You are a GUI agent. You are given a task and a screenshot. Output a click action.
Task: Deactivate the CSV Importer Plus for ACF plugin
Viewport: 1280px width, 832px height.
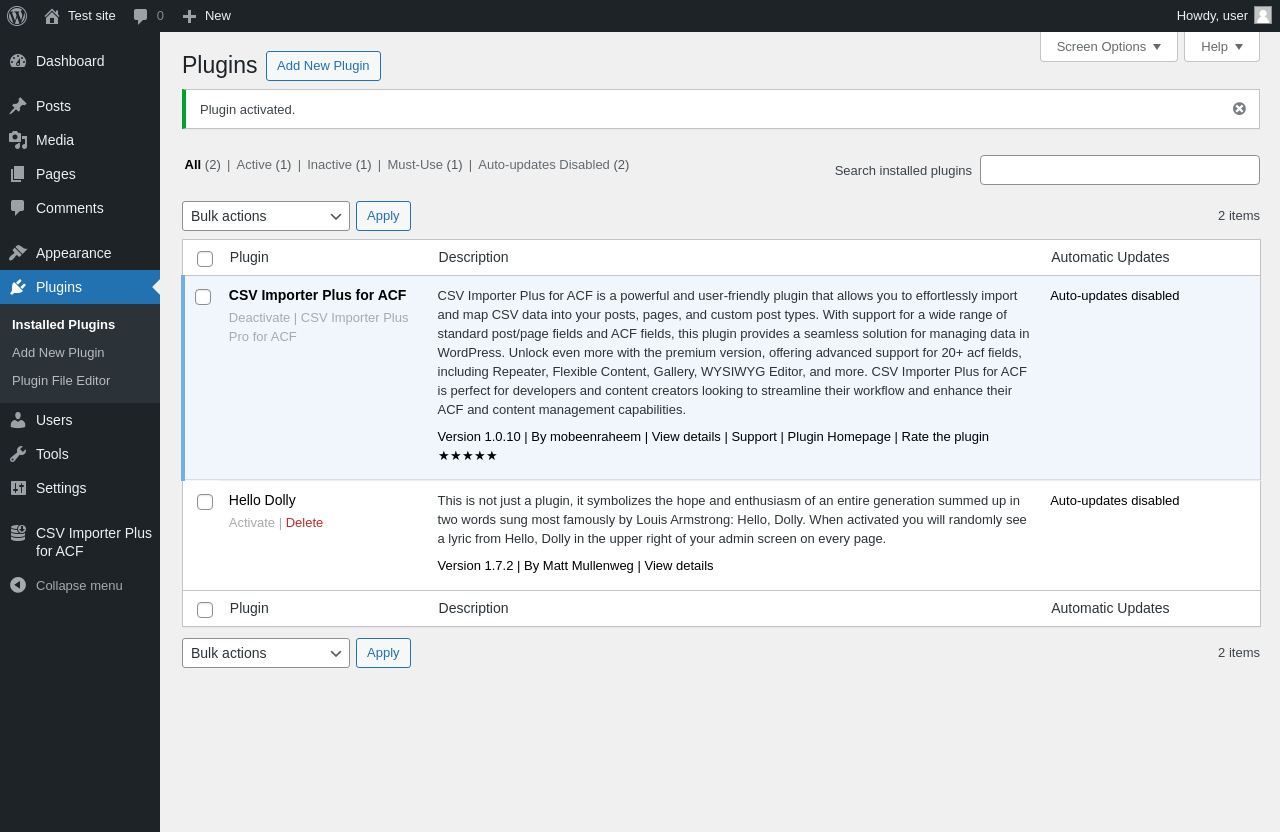tap(259, 318)
